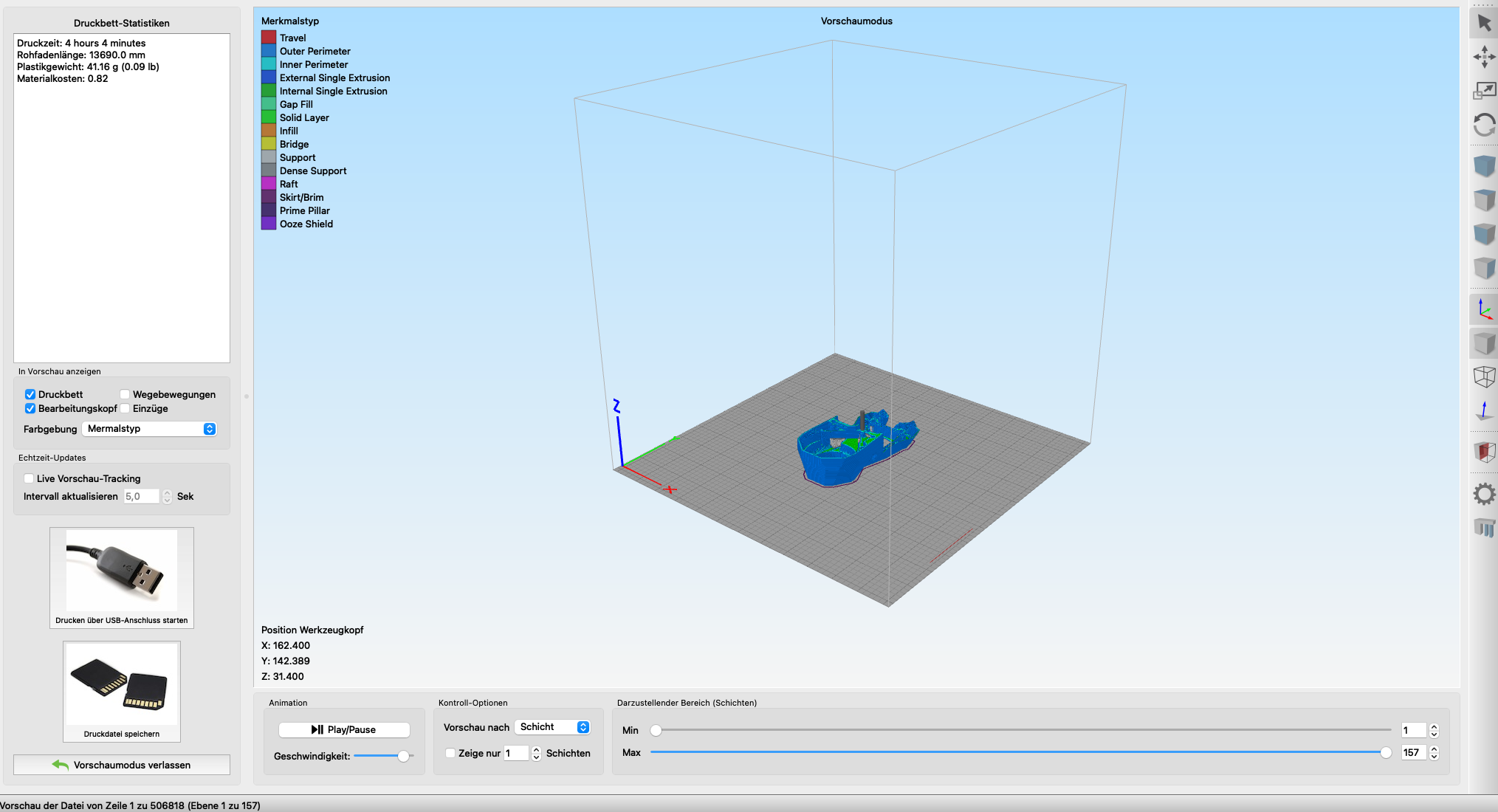Click Vorschaumodus verlassen
1498x812 pixels.
pos(121,765)
